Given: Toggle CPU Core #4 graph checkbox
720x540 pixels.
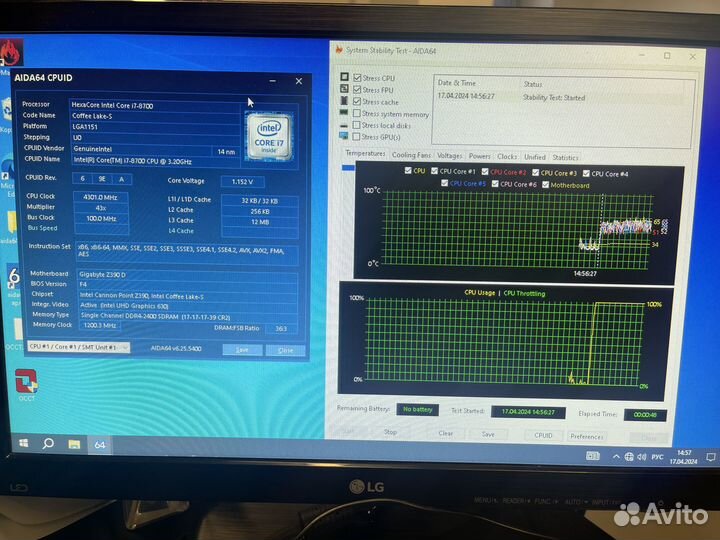Looking at the screenshot, I should (586, 174).
